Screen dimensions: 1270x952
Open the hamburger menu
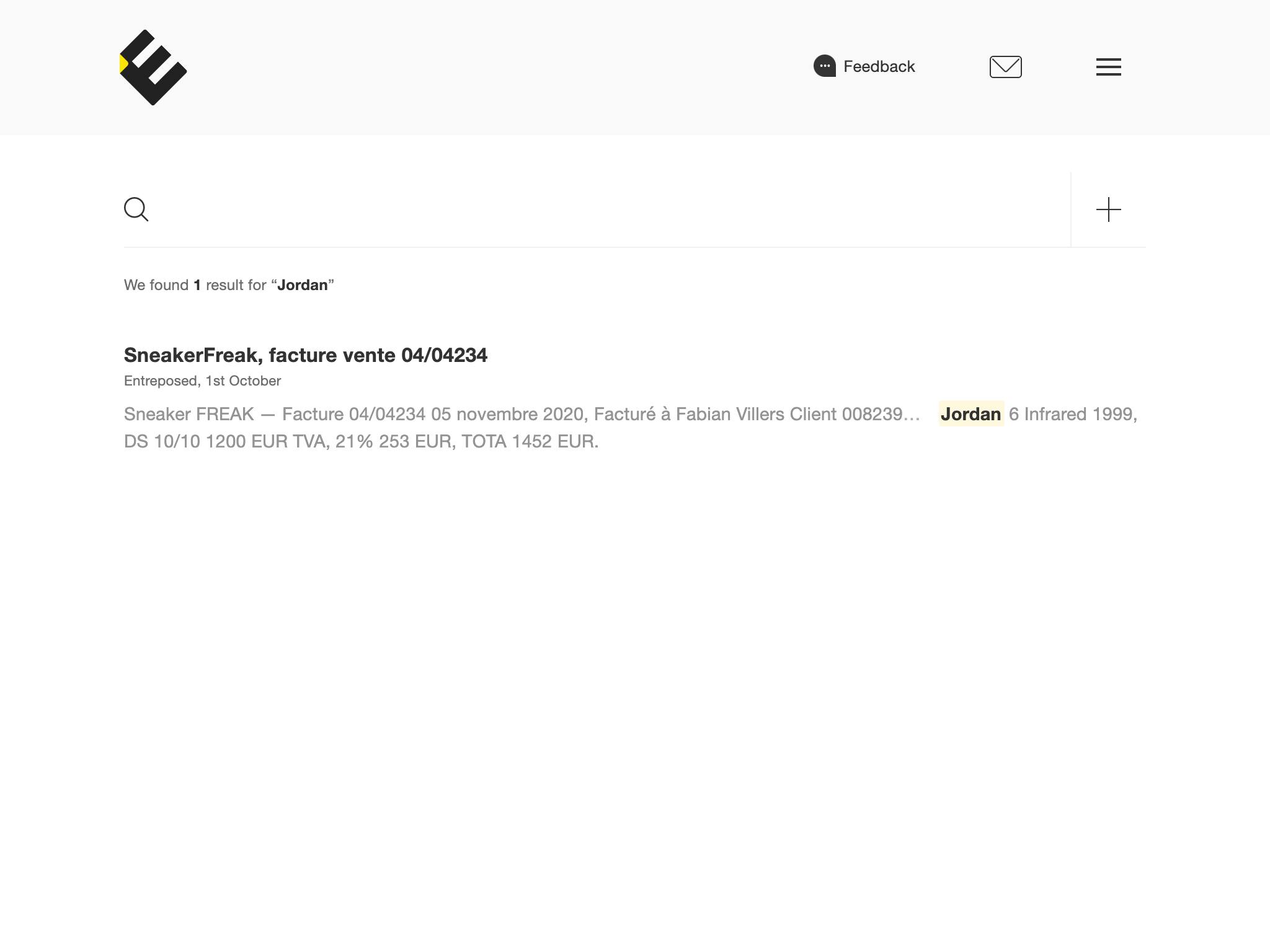[1108, 67]
